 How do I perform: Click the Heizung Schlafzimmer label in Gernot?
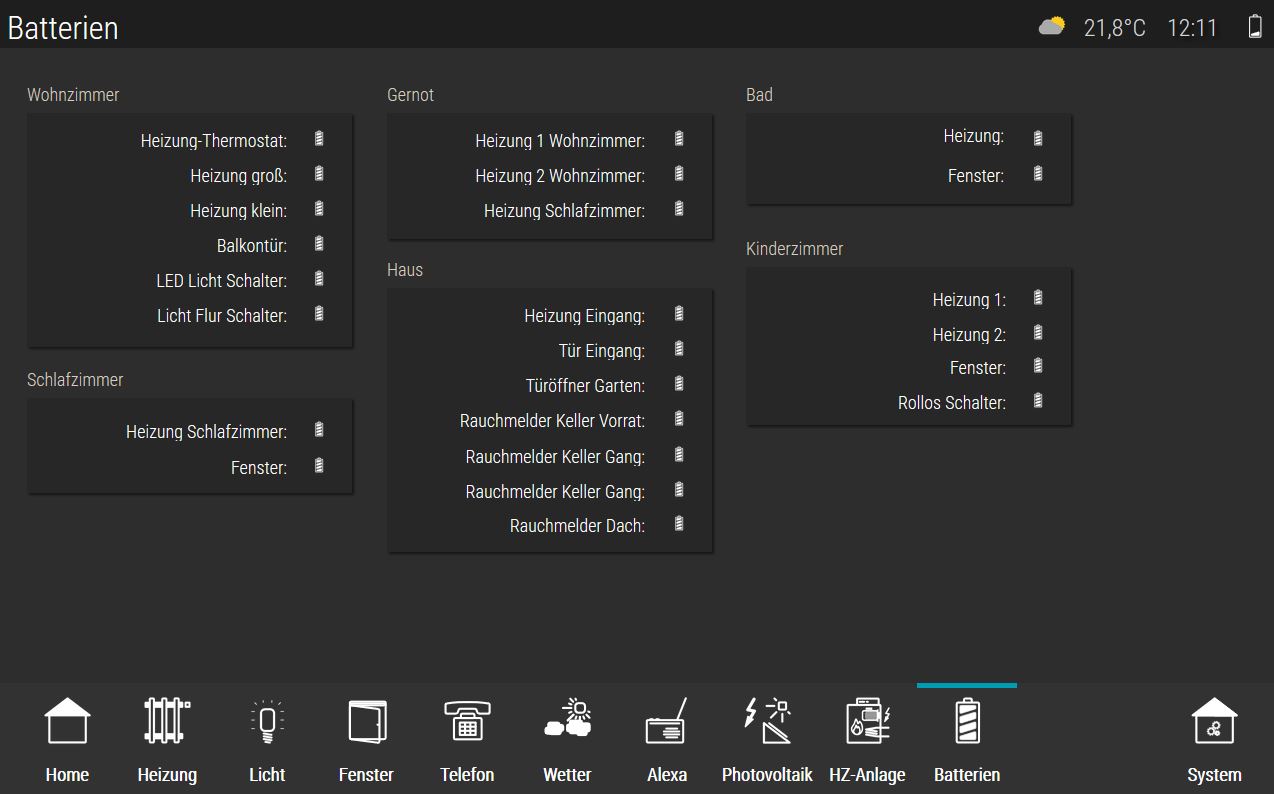point(564,211)
